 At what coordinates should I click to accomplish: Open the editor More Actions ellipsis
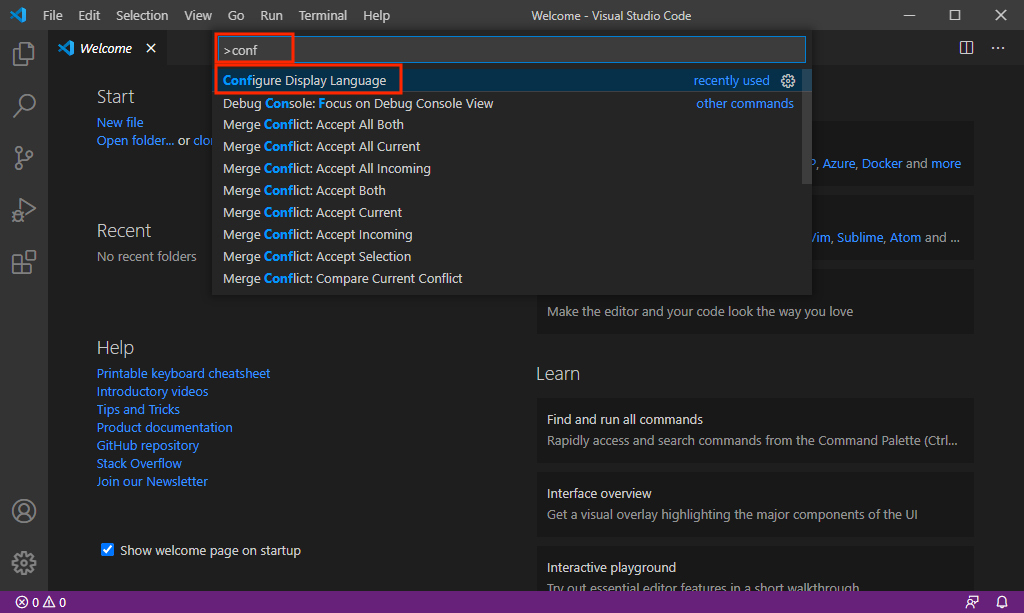[x=998, y=48]
